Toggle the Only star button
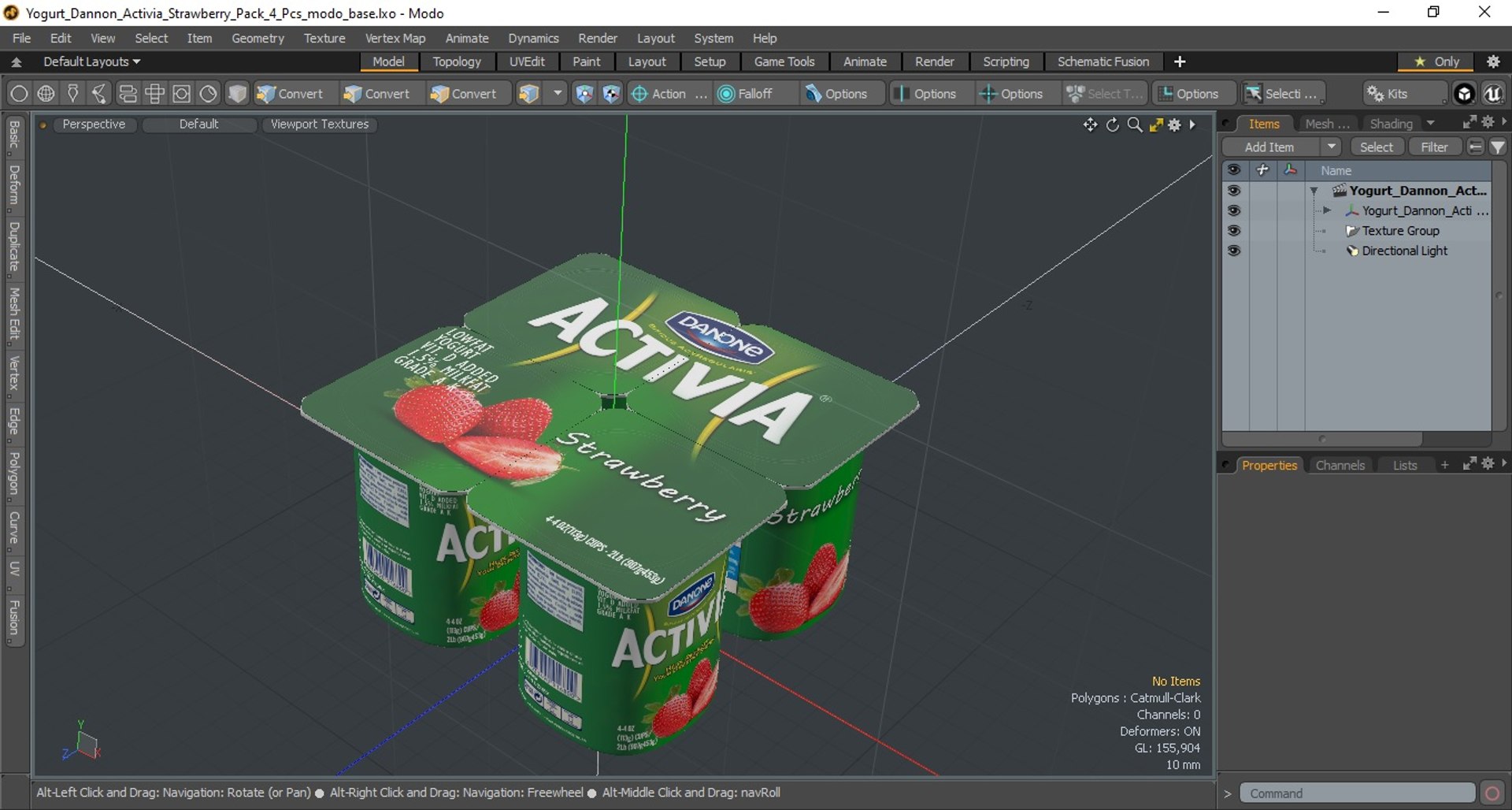Image resolution: width=1512 pixels, height=810 pixels. tap(1437, 61)
